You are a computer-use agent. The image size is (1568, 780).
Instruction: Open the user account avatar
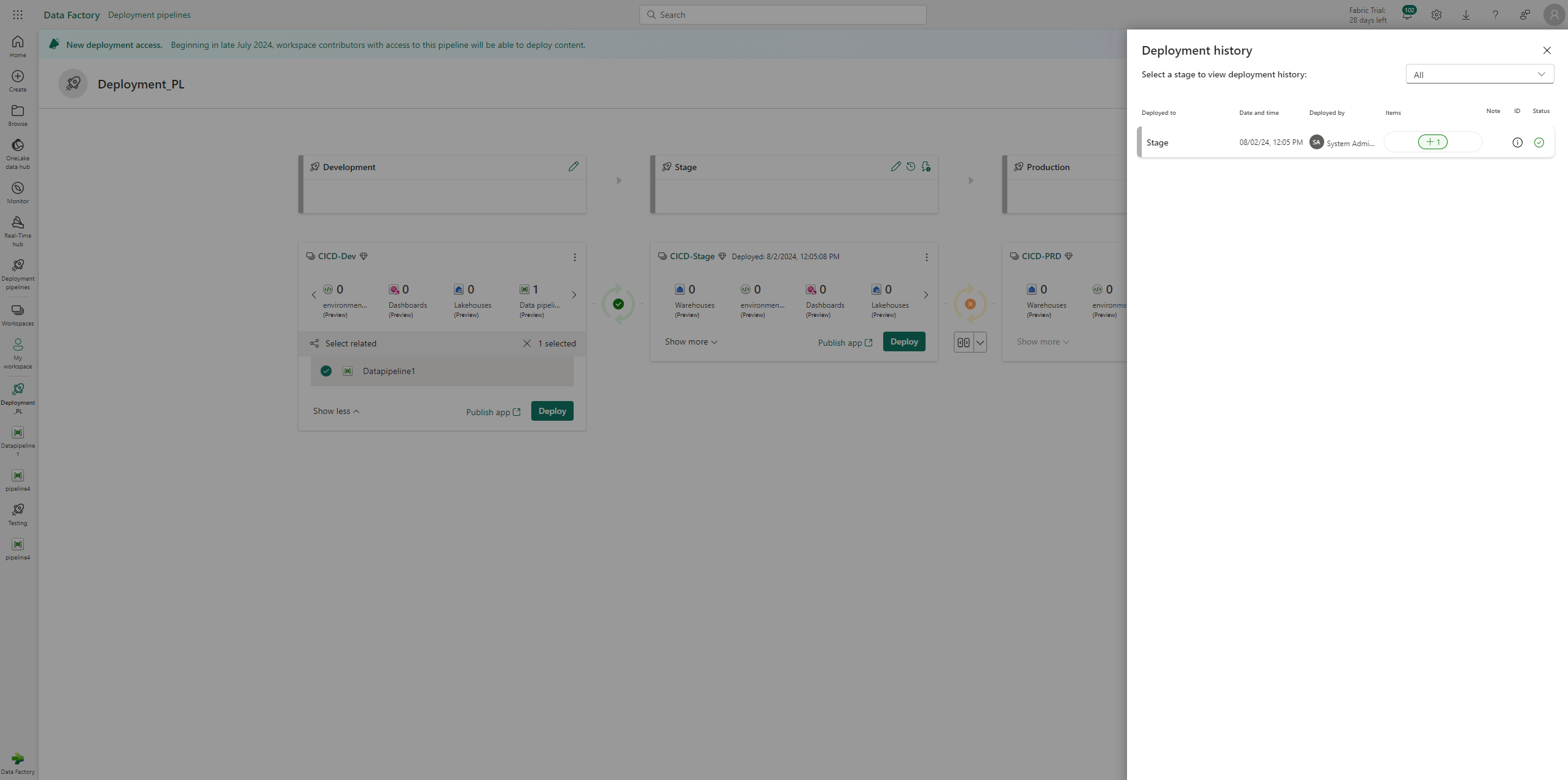click(x=1554, y=15)
